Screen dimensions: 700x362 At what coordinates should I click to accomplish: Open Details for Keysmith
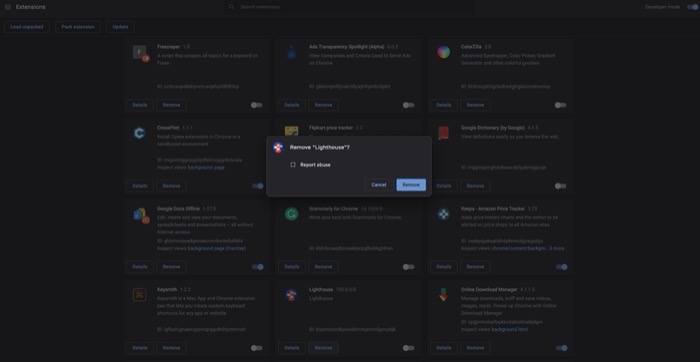tap(140, 348)
